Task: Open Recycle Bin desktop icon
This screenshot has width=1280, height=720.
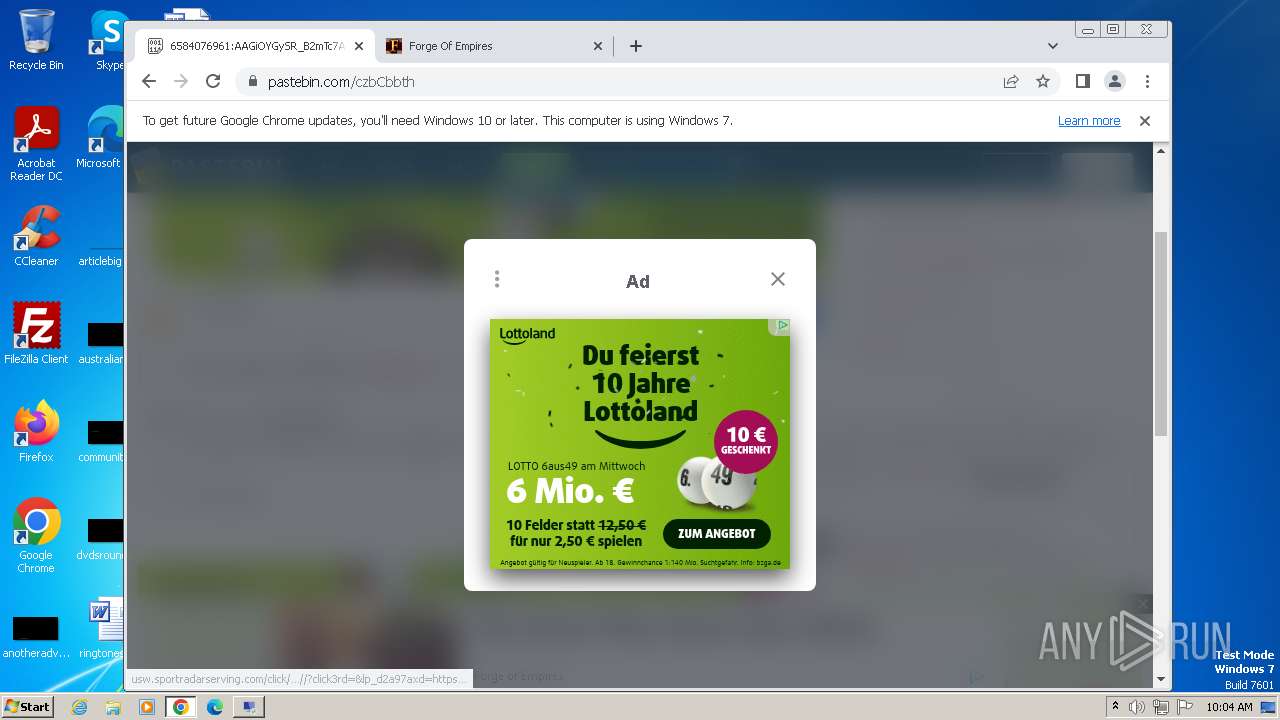Action: click(x=36, y=40)
